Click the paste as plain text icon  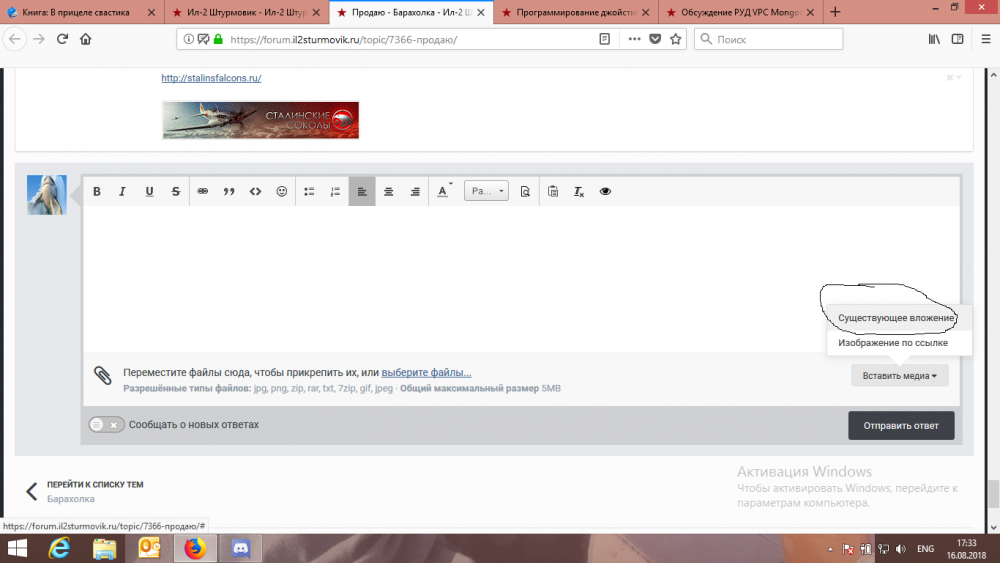pos(553,191)
